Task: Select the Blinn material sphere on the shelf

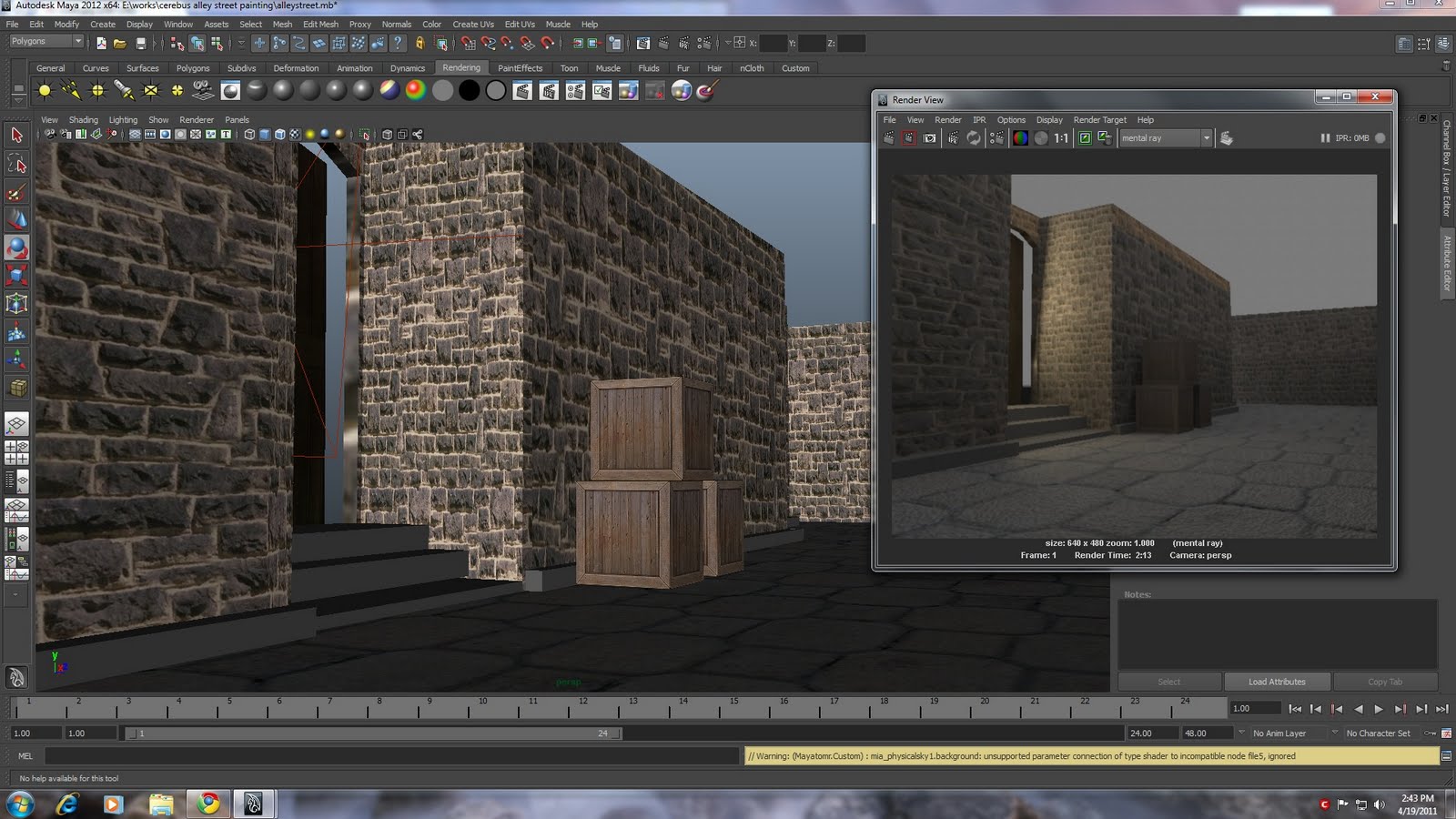Action: tap(283, 90)
